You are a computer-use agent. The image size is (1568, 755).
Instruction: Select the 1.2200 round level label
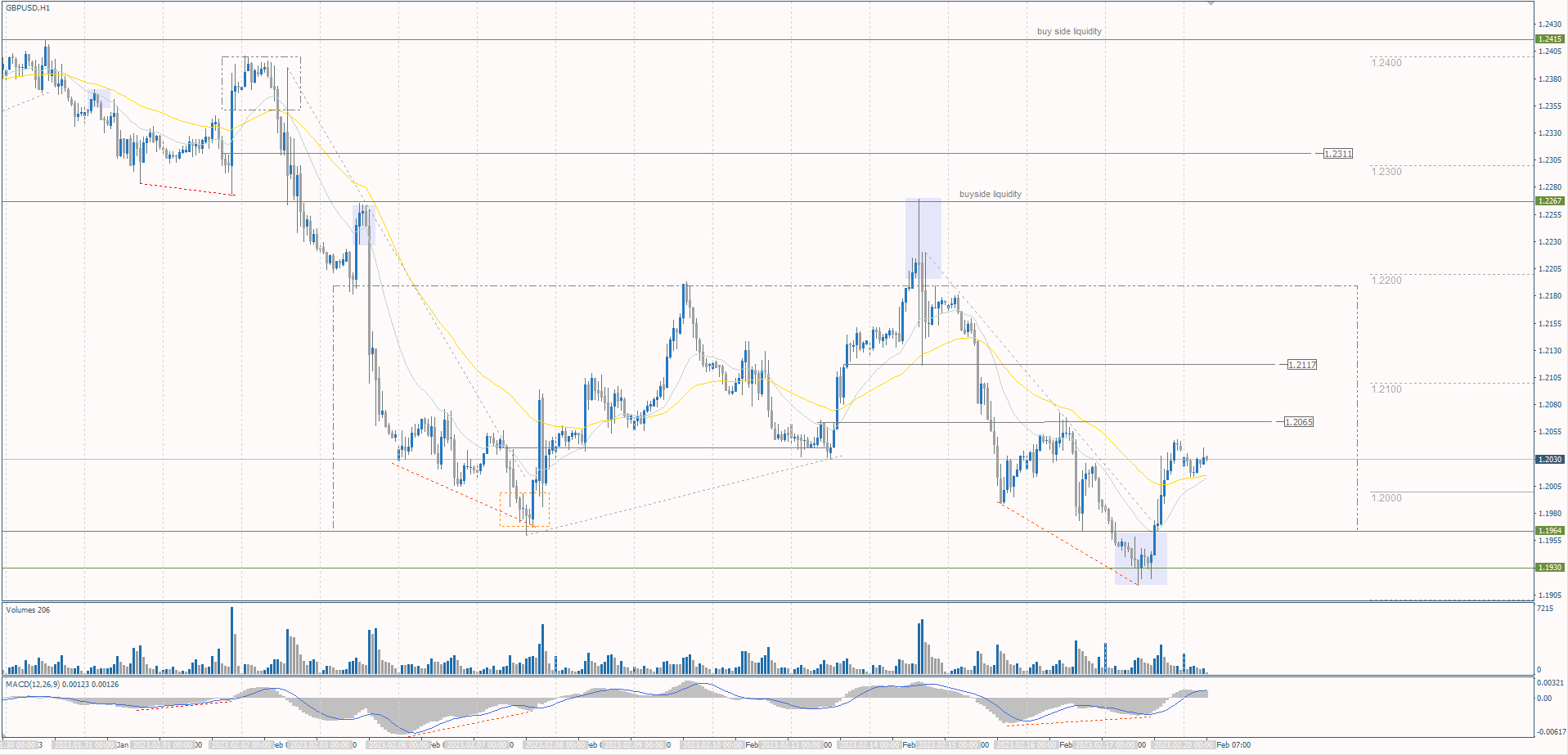pyautogui.click(x=1386, y=281)
